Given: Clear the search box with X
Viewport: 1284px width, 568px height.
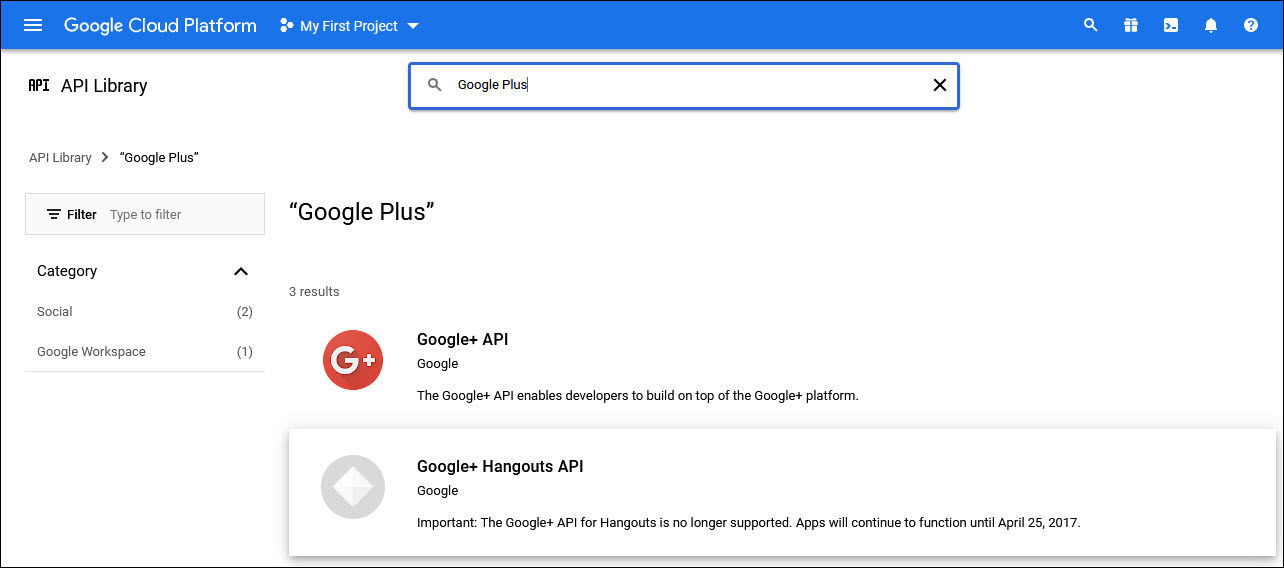Looking at the screenshot, I should (x=939, y=85).
